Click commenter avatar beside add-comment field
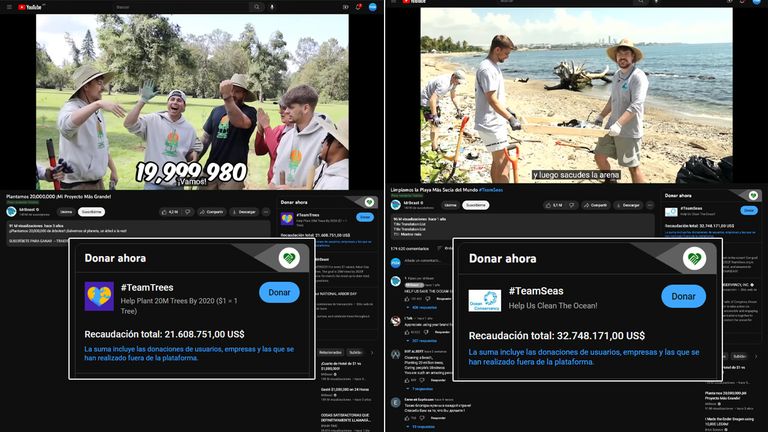Viewport: 768px width, 432px height. [x=396, y=263]
